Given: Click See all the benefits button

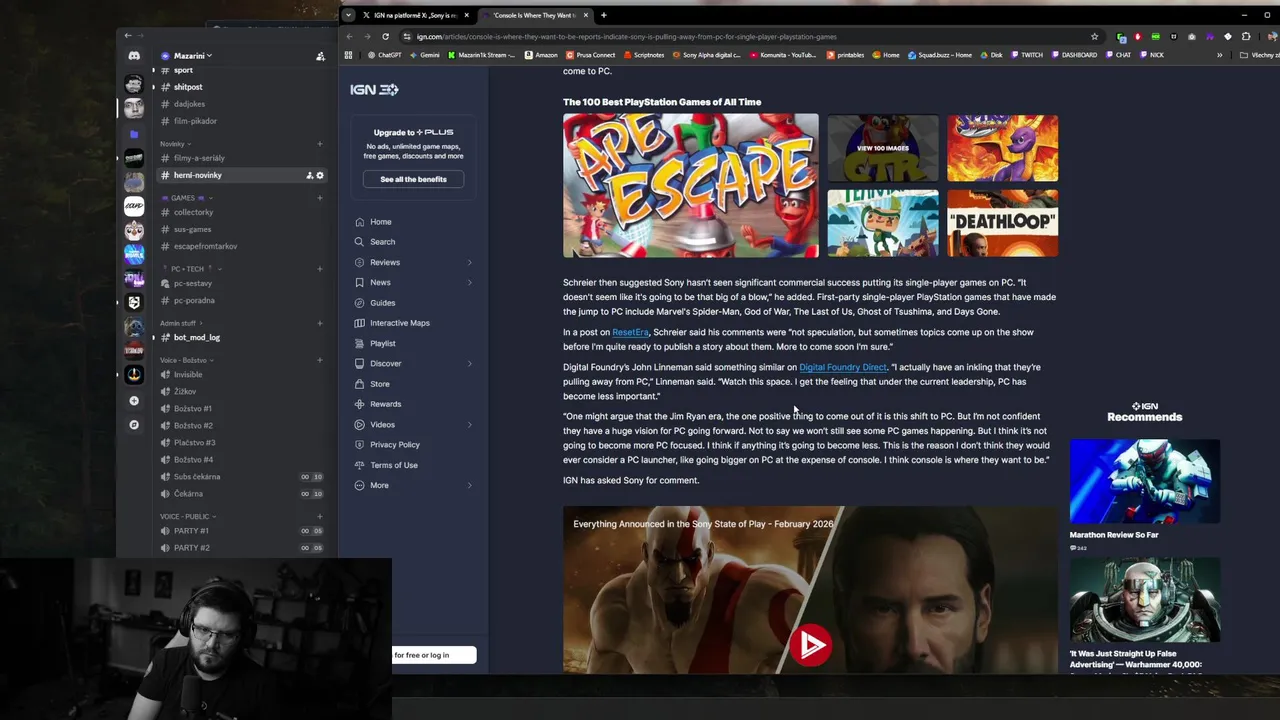Looking at the screenshot, I should click(x=413, y=179).
